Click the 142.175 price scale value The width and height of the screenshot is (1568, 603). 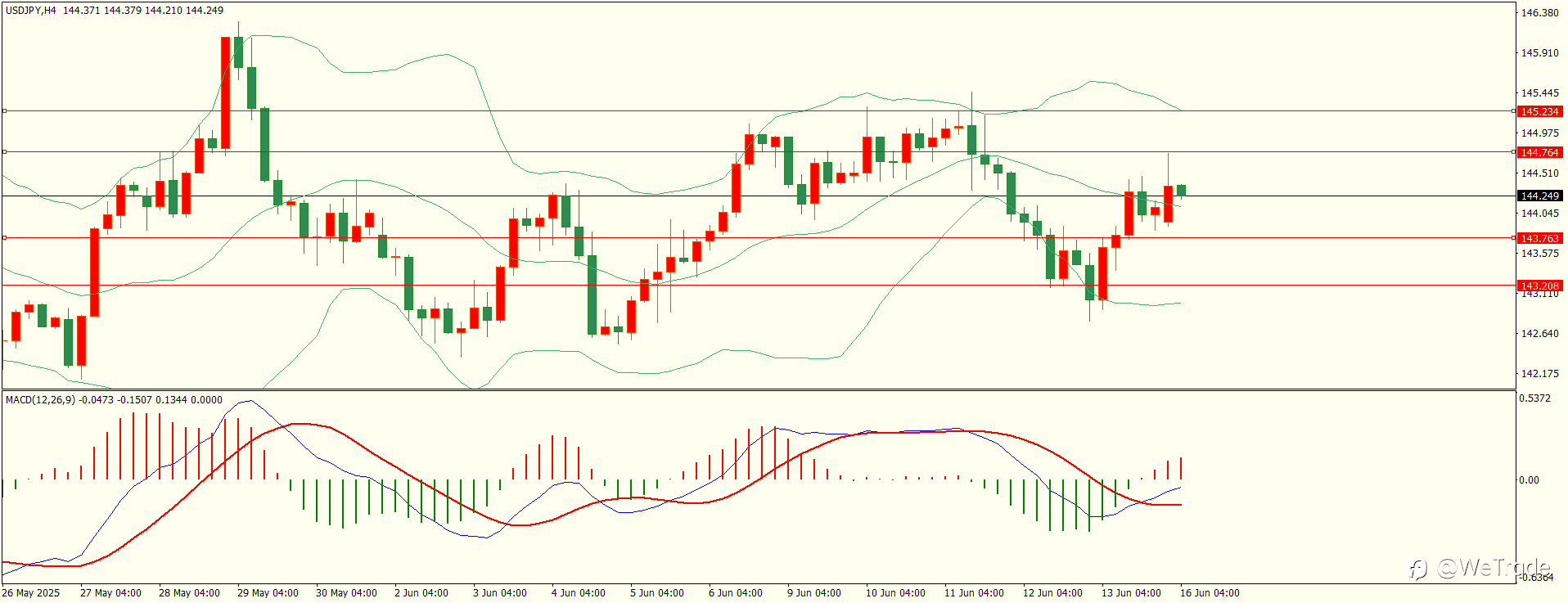point(1539,374)
